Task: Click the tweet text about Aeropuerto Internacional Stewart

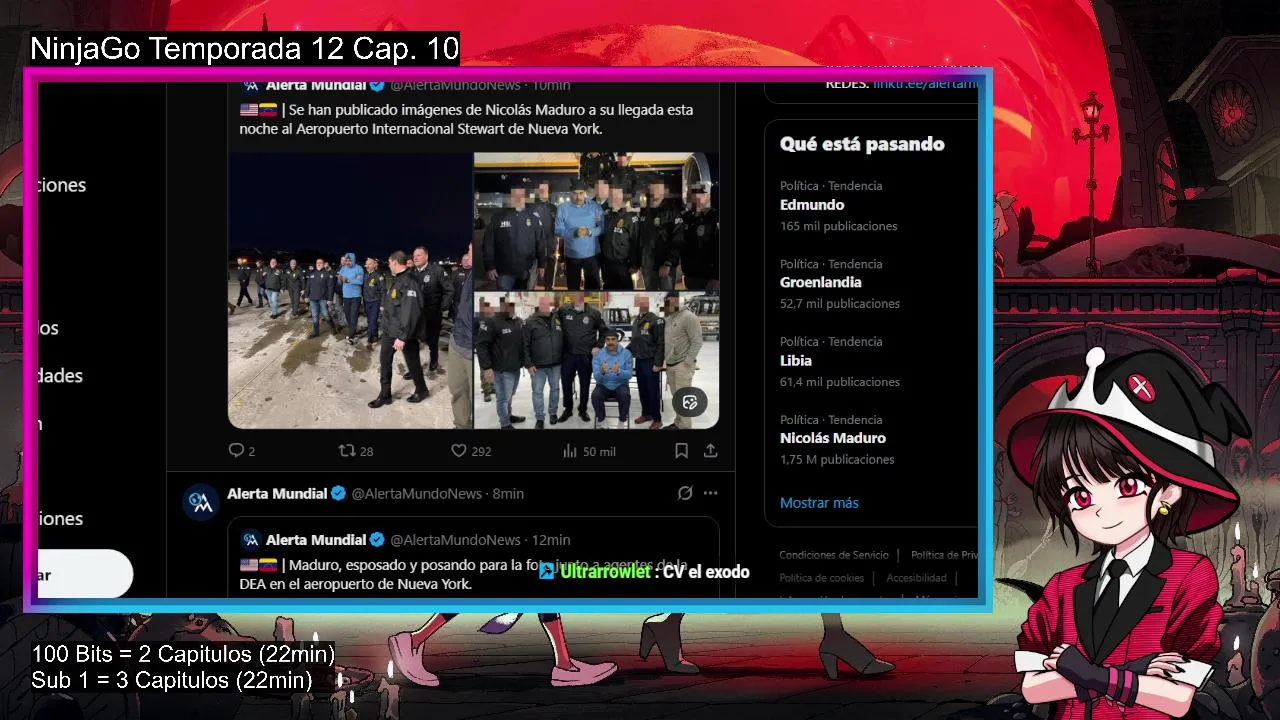Action: 466,119
